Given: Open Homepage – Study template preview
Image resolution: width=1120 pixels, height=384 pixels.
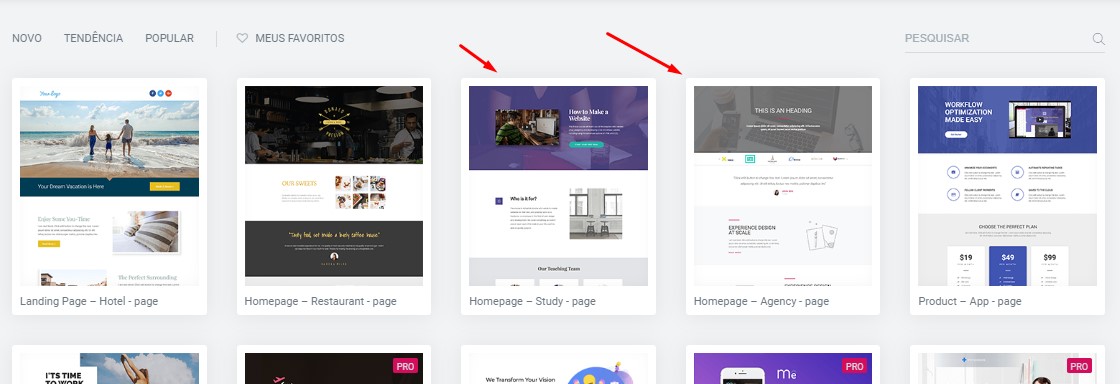Looking at the screenshot, I should point(558,186).
